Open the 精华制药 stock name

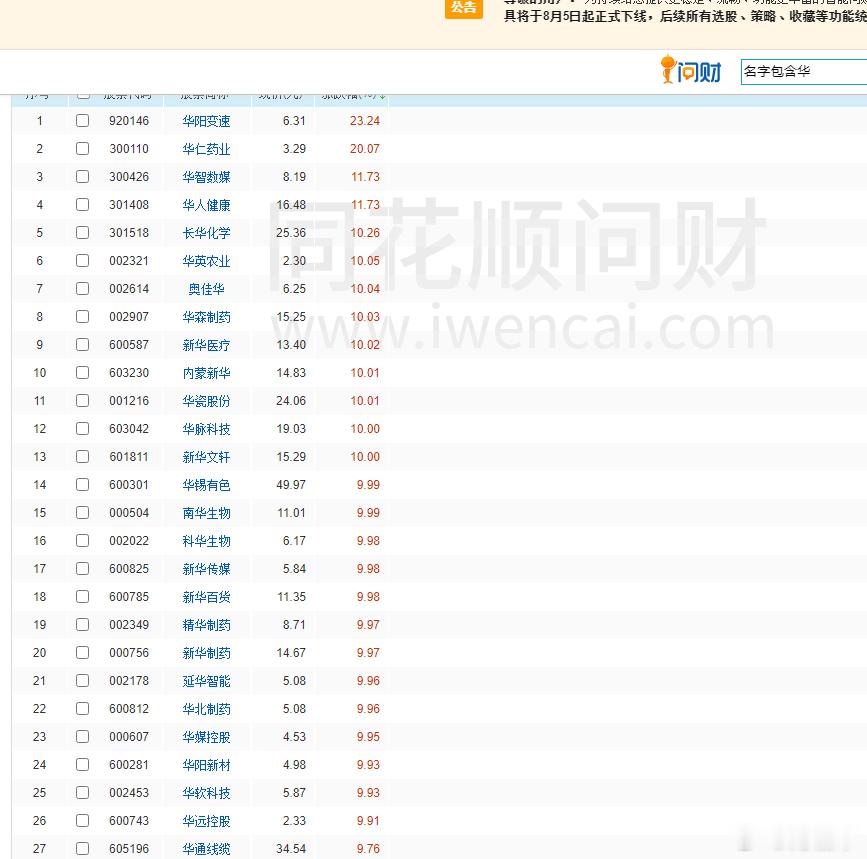[206, 625]
